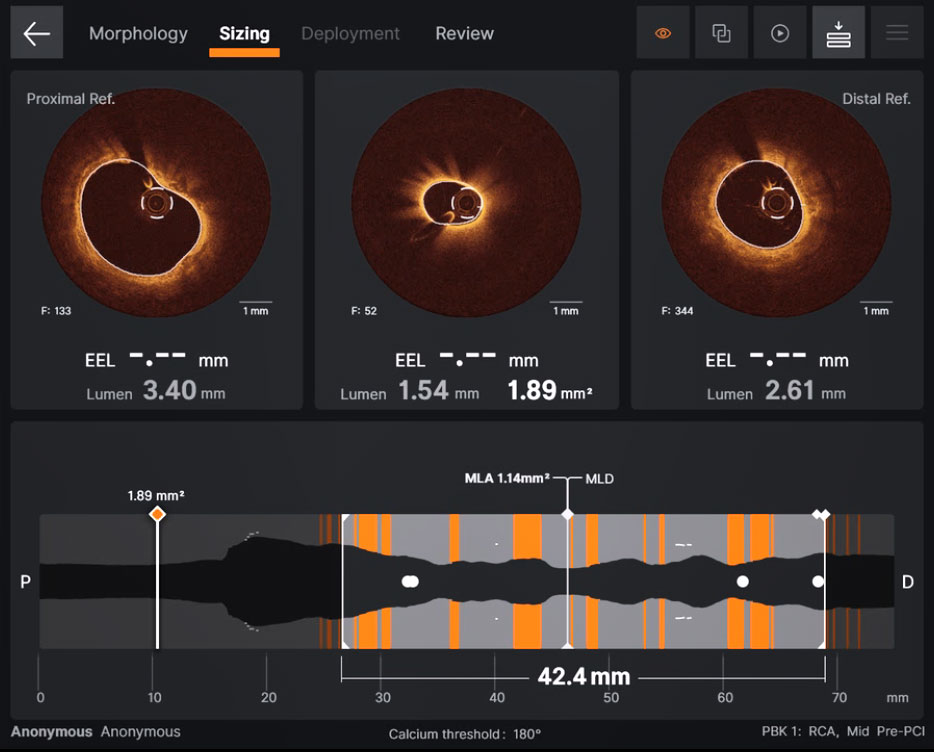Image resolution: width=934 pixels, height=752 pixels.
Task: Click the PBK 1: RCA, Mid Pre-PCI label
Action: coord(843,732)
